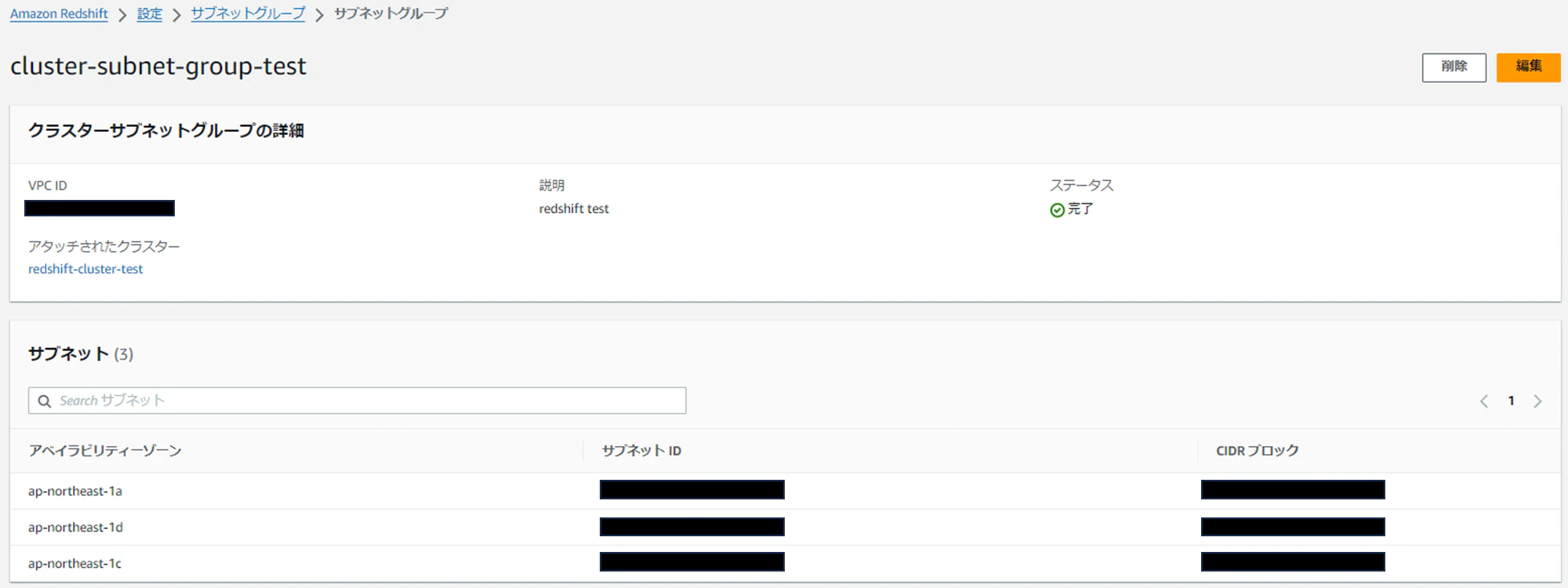Focus the Search サブネット input field
Screen dimensions: 1568x588
pos(357,401)
